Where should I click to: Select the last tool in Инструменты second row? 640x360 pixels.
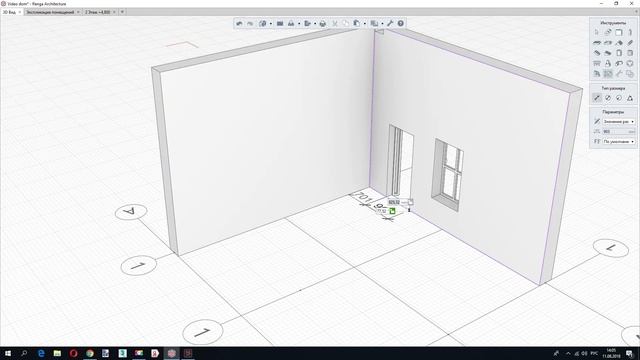pyautogui.click(x=630, y=43)
